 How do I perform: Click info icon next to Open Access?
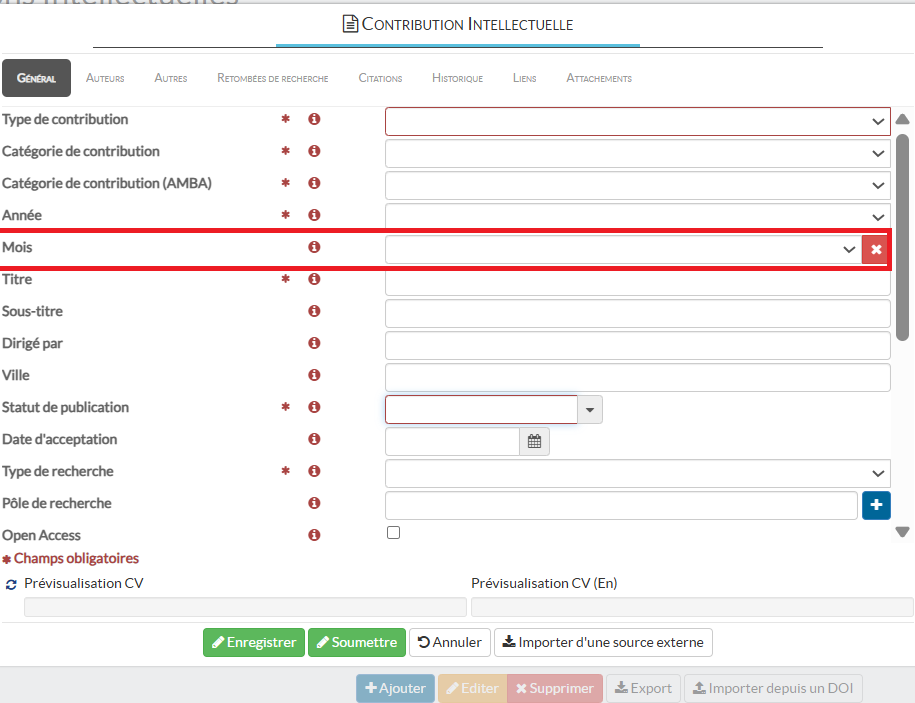pos(314,536)
